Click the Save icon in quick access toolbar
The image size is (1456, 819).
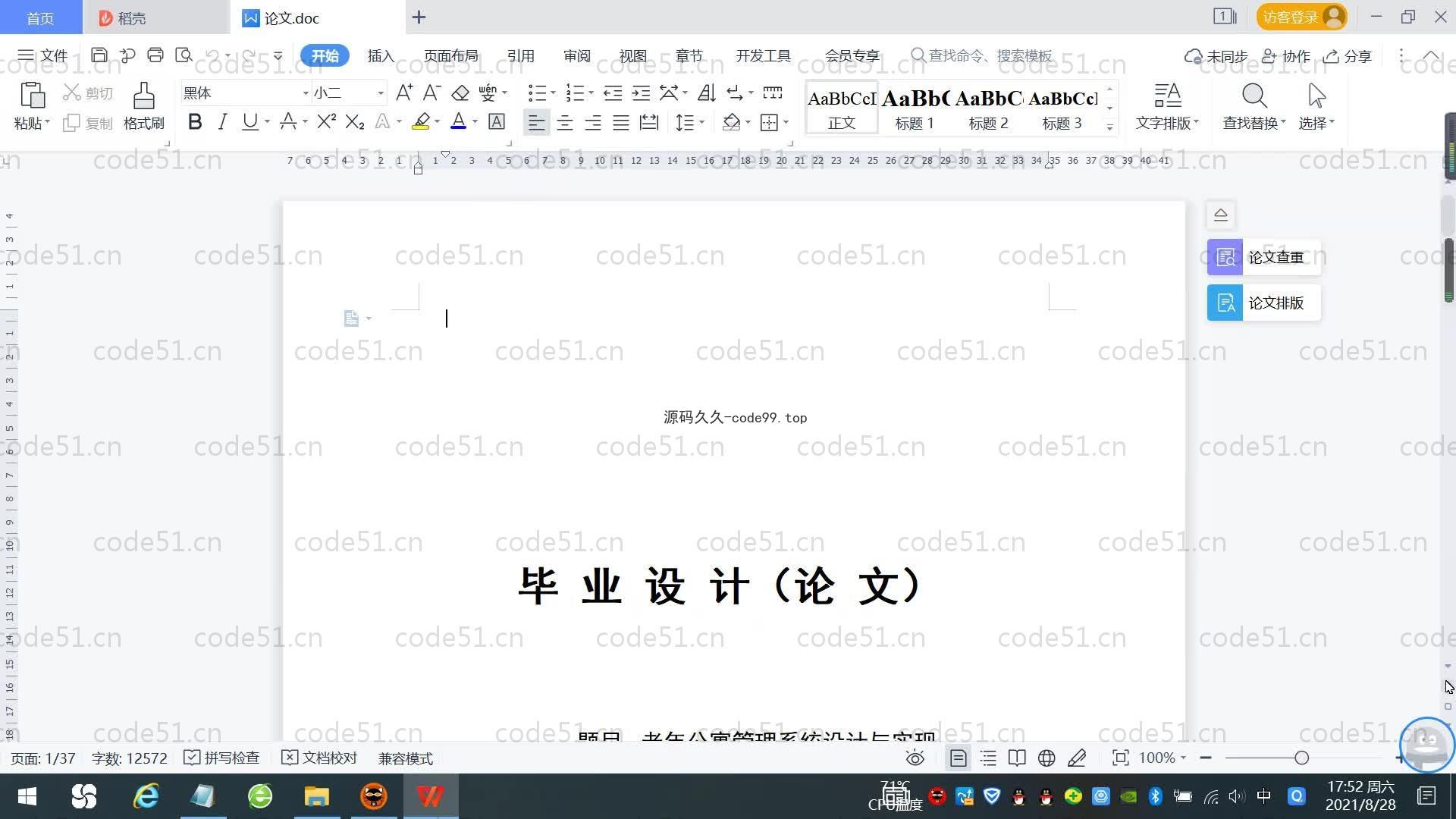pyautogui.click(x=99, y=55)
